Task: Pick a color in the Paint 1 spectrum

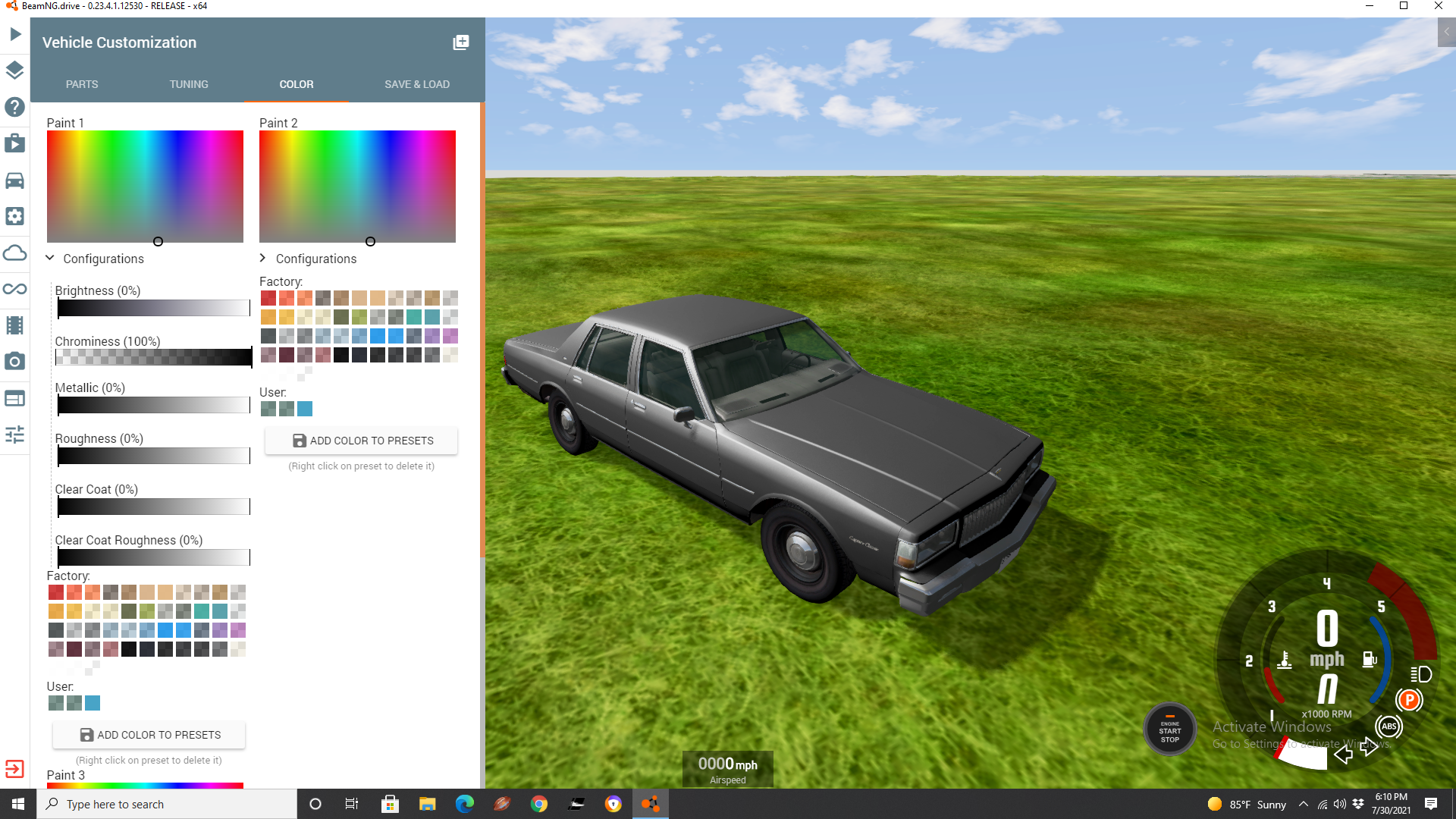Action: 145,187
